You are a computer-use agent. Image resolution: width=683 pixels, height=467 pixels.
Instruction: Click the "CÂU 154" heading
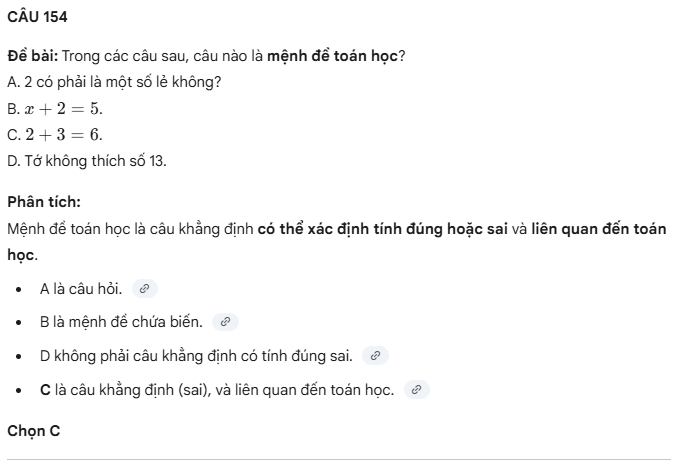36,17
